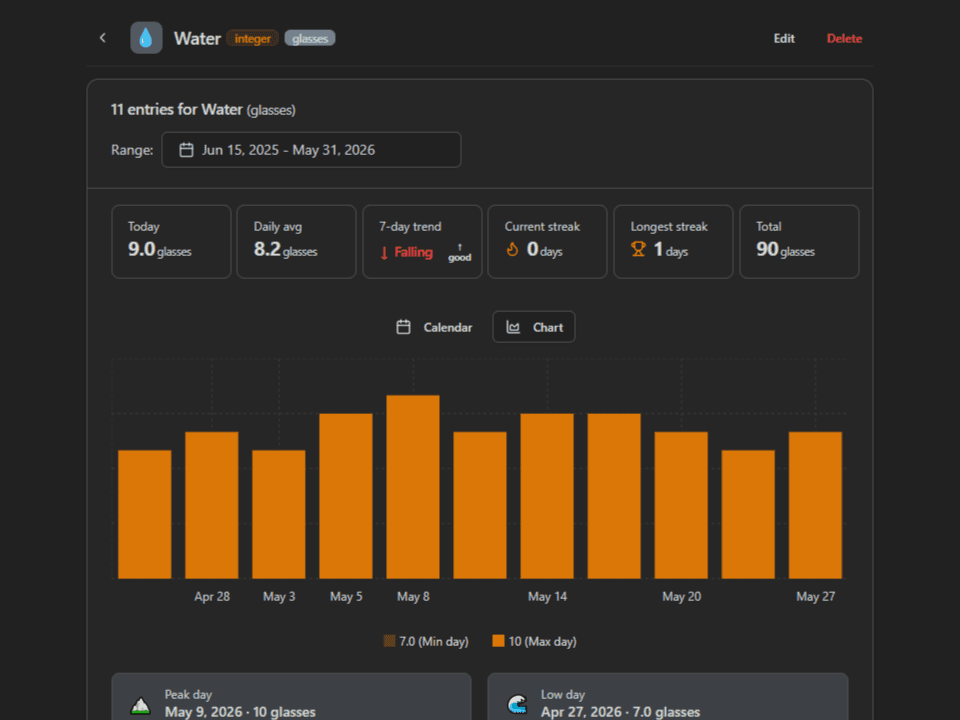
Task: Click the 'May 8' axis label
Action: 413,596
